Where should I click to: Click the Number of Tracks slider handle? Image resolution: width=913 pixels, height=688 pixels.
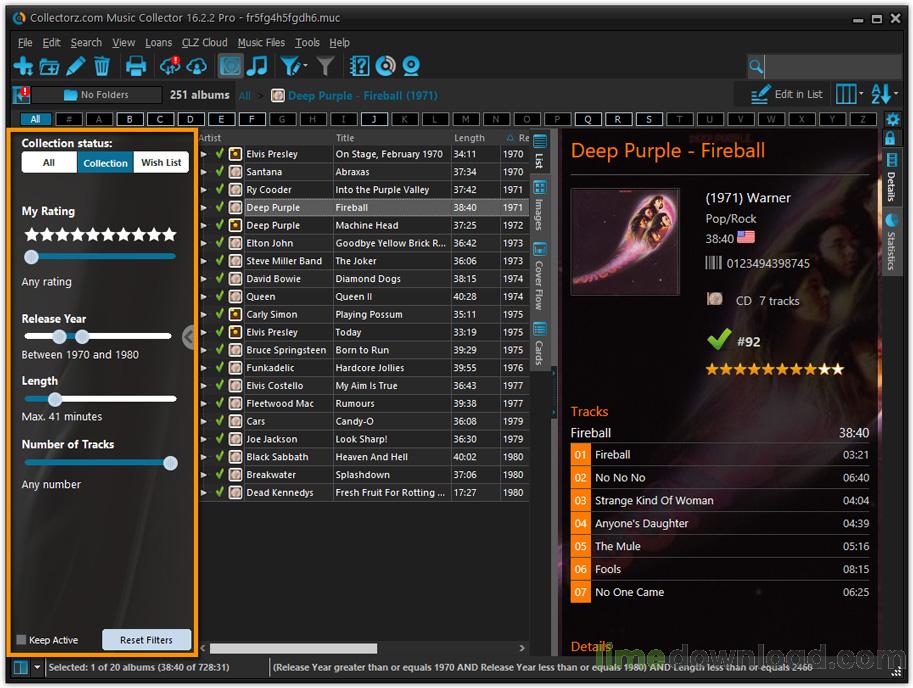point(170,463)
